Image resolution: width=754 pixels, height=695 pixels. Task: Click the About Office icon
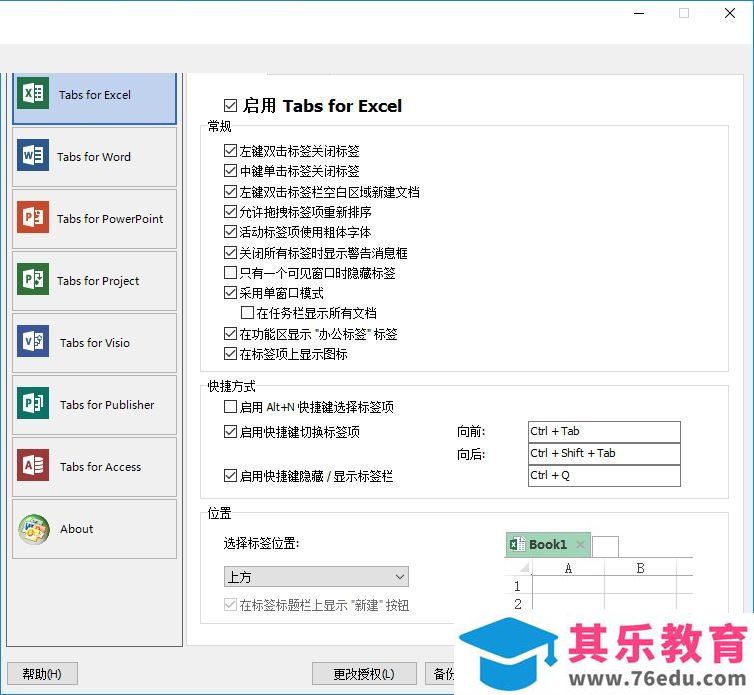pos(34,529)
